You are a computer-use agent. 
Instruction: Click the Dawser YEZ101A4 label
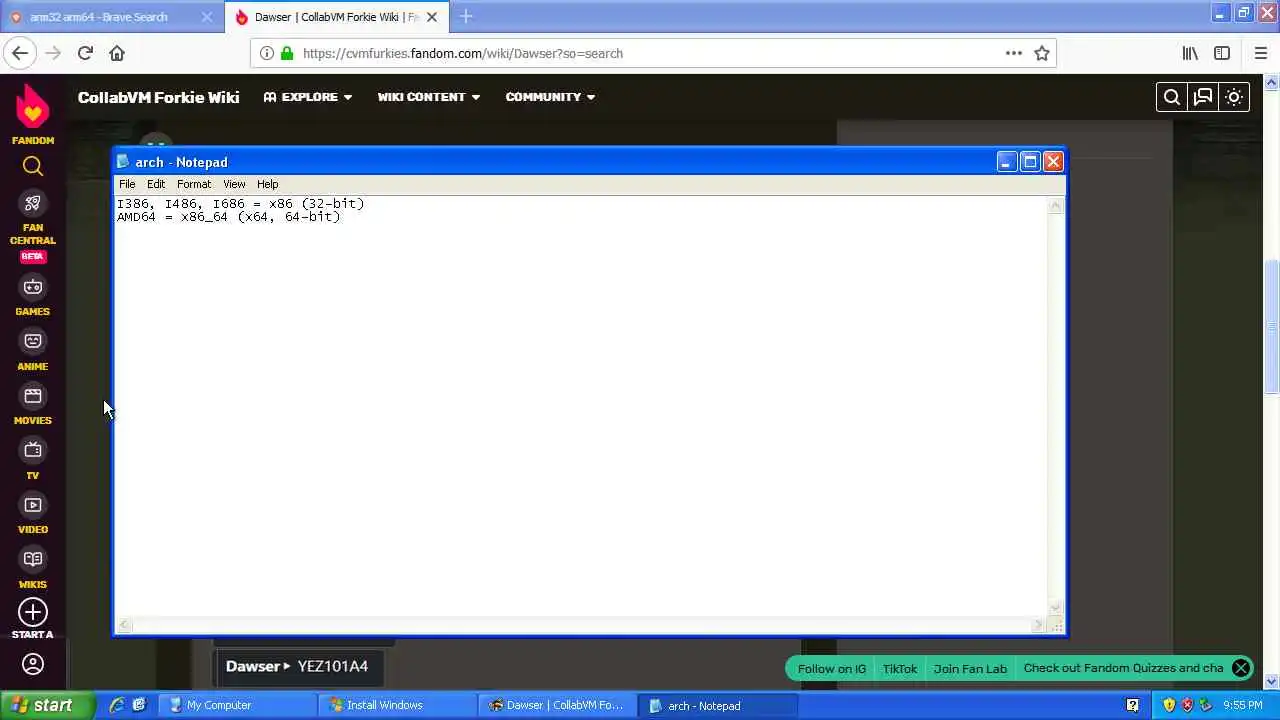click(297, 666)
